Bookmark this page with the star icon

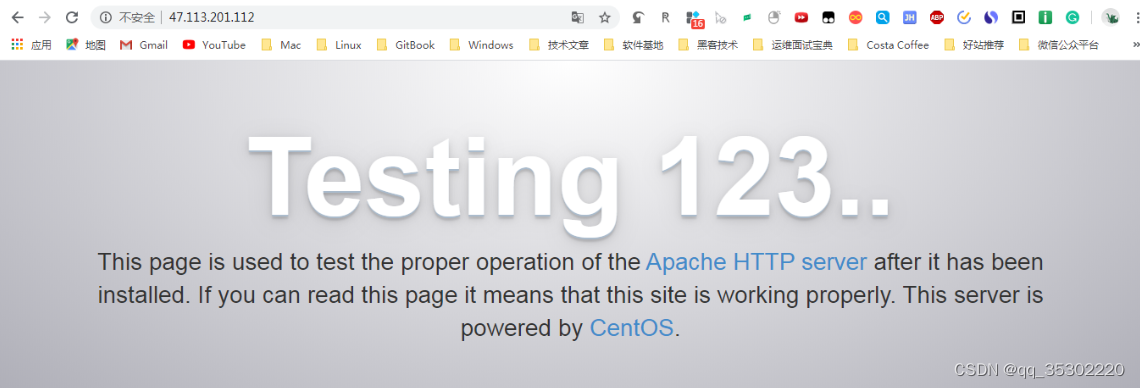coord(604,17)
